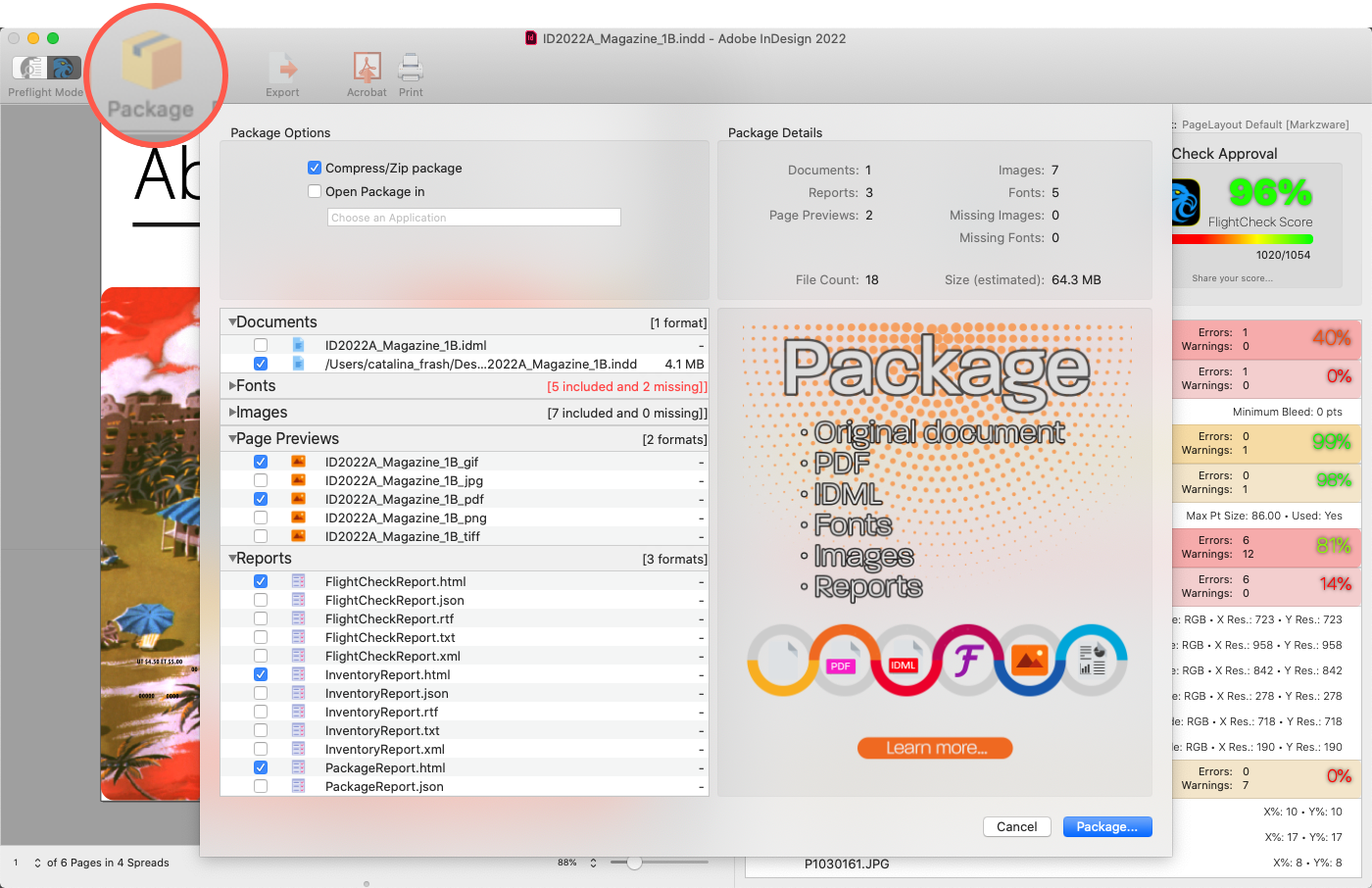
Task: Uncheck the Magazine_1B_gif preview checkbox
Action: (x=261, y=462)
